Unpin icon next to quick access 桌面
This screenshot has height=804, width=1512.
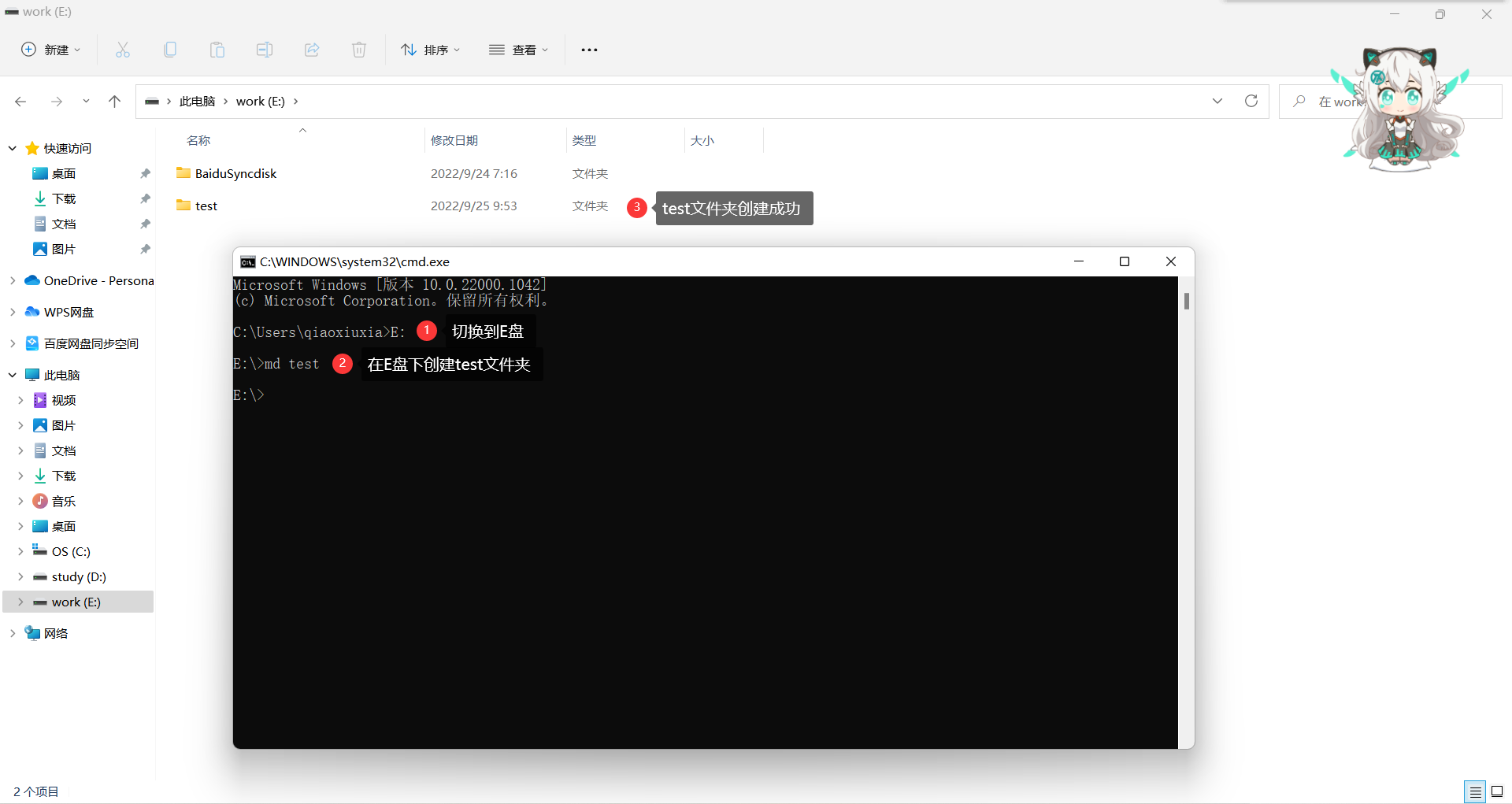click(145, 173)
